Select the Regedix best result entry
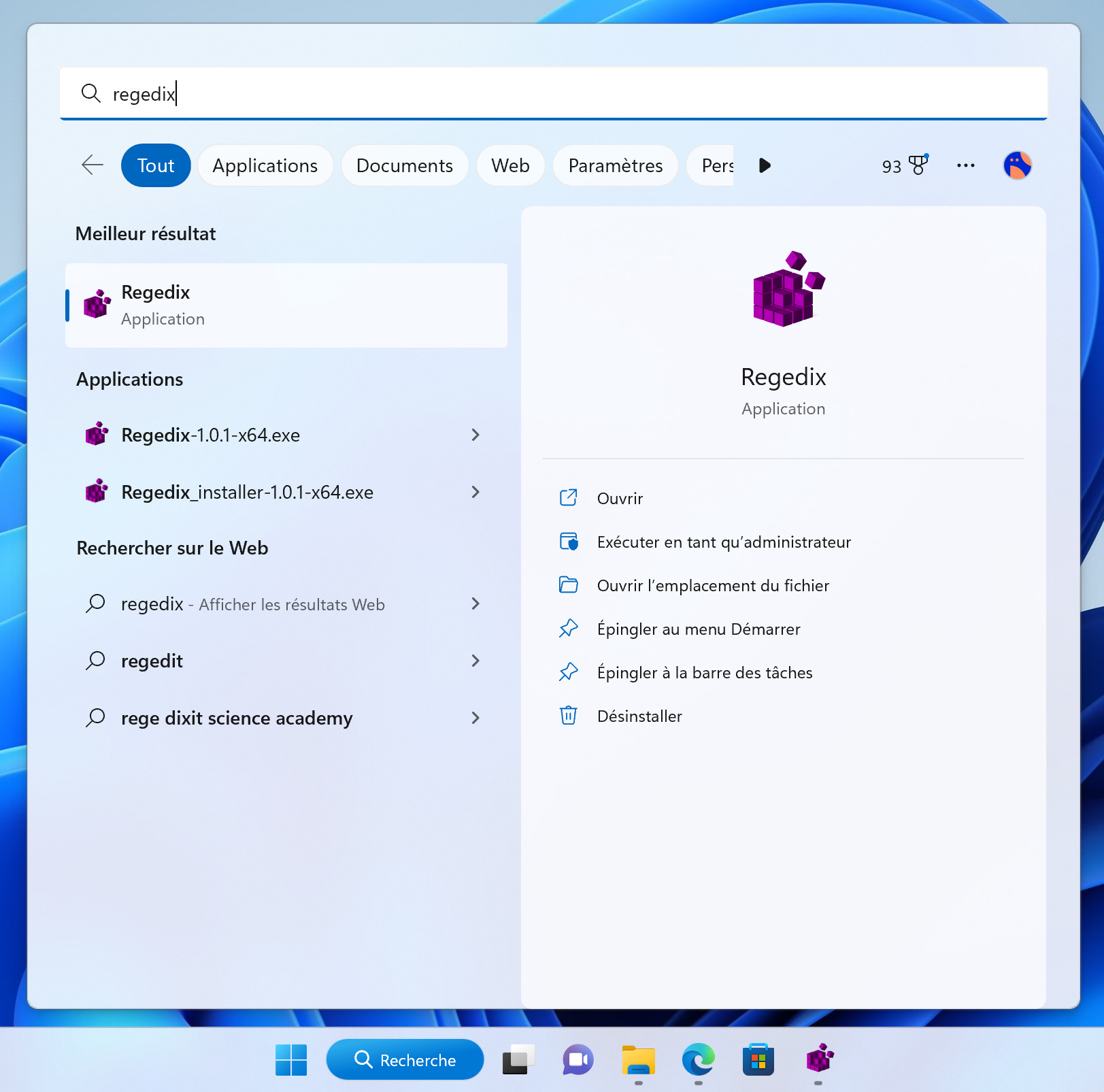Image resolution: width=1104 pixels, height=1092 pixels. point(286,305)
